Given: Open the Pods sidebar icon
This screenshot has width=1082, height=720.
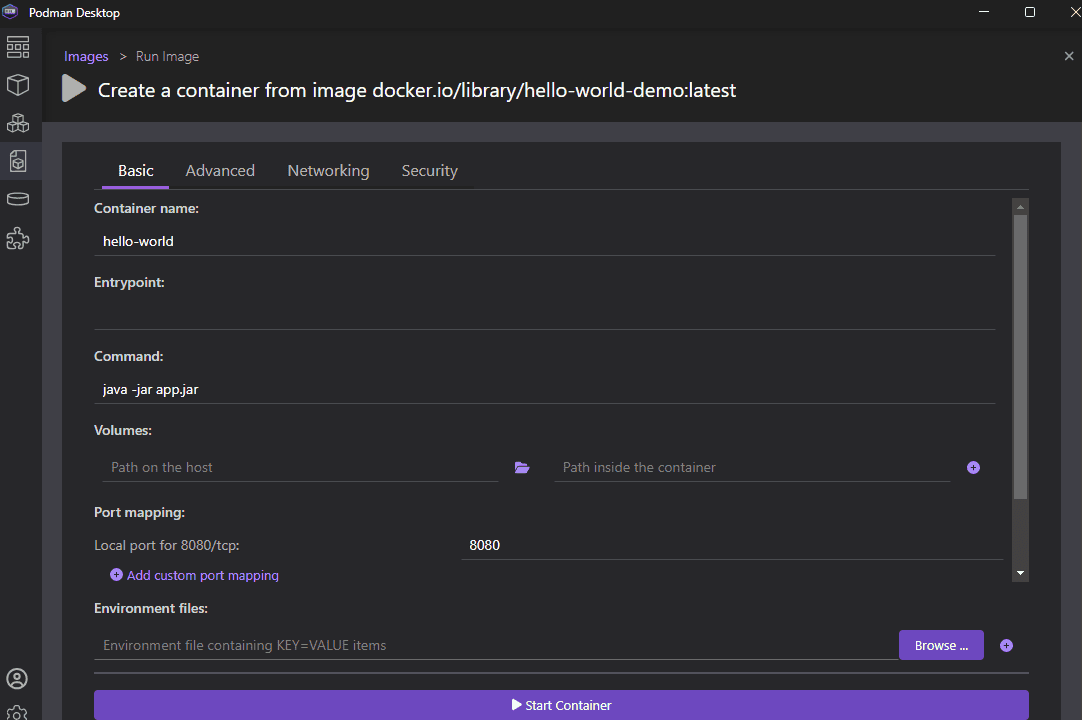Looking at the screenshot, I should pyautogui.click(x=18, y=123).
